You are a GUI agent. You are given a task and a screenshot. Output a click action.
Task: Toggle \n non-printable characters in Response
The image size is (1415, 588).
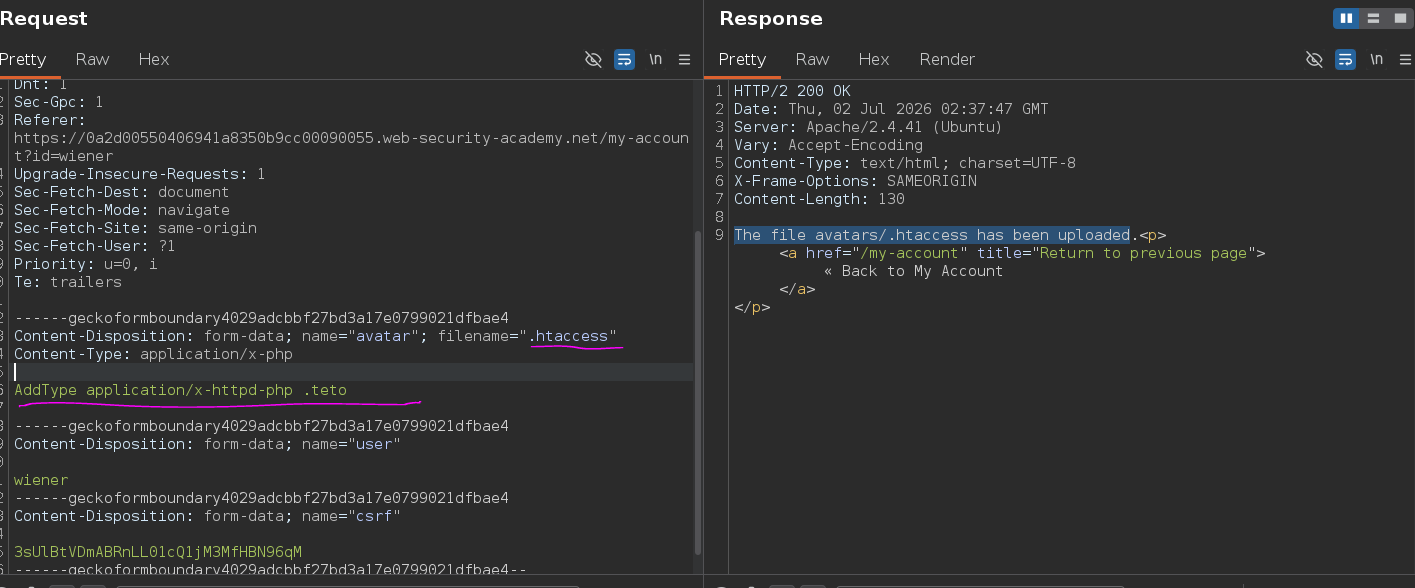pos(1377,60)
